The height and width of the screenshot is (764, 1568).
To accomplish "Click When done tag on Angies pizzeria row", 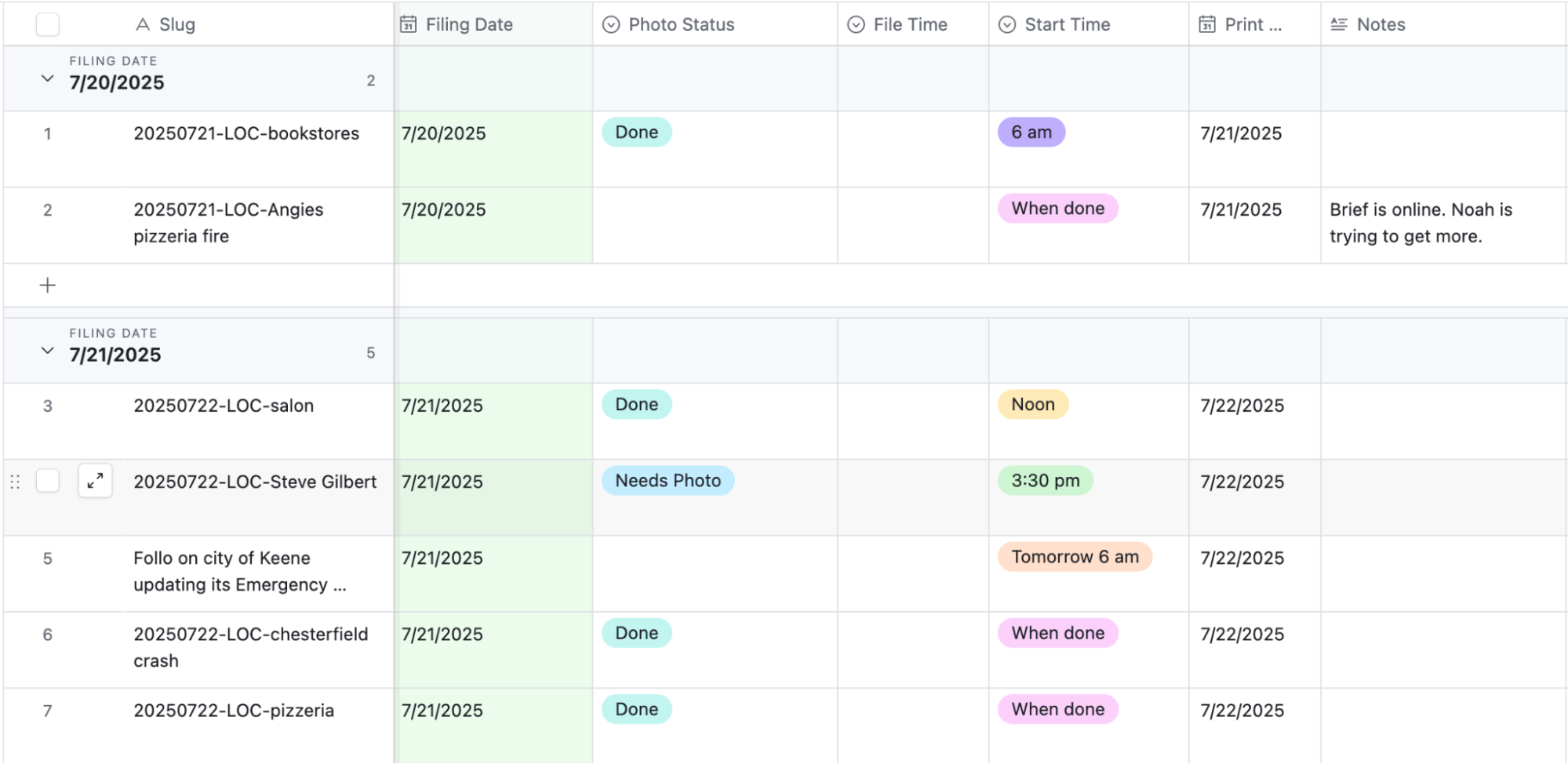I will click(x=1058, y=208).
